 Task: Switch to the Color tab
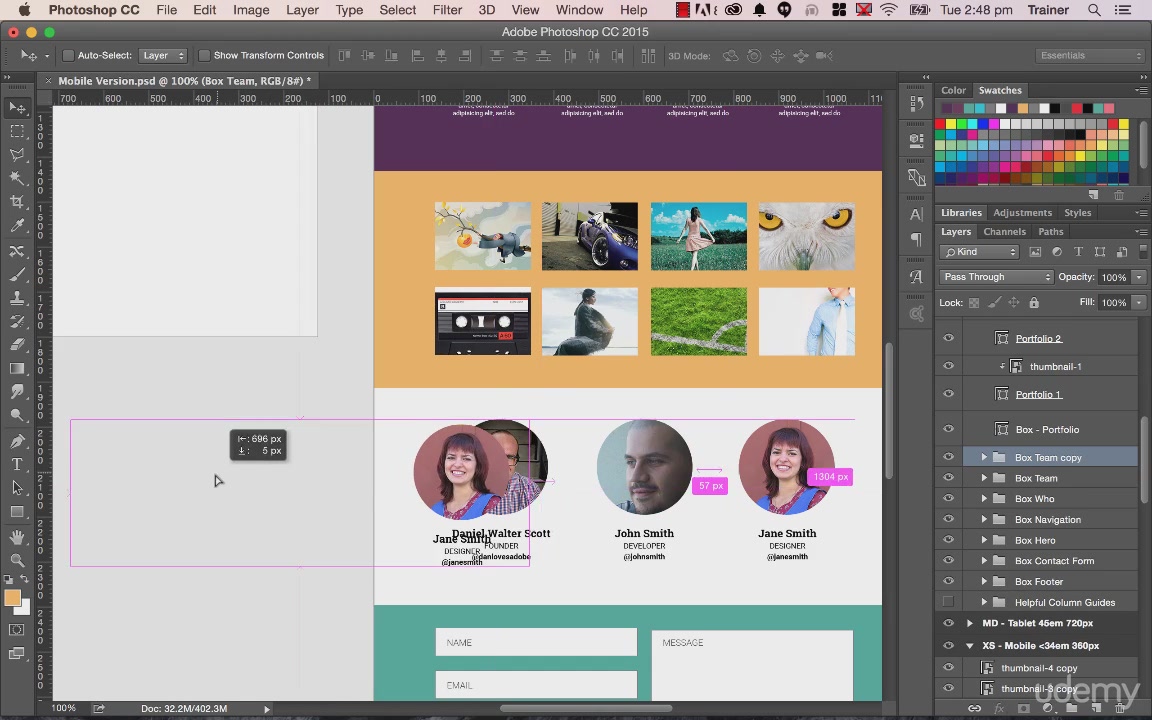953,90
